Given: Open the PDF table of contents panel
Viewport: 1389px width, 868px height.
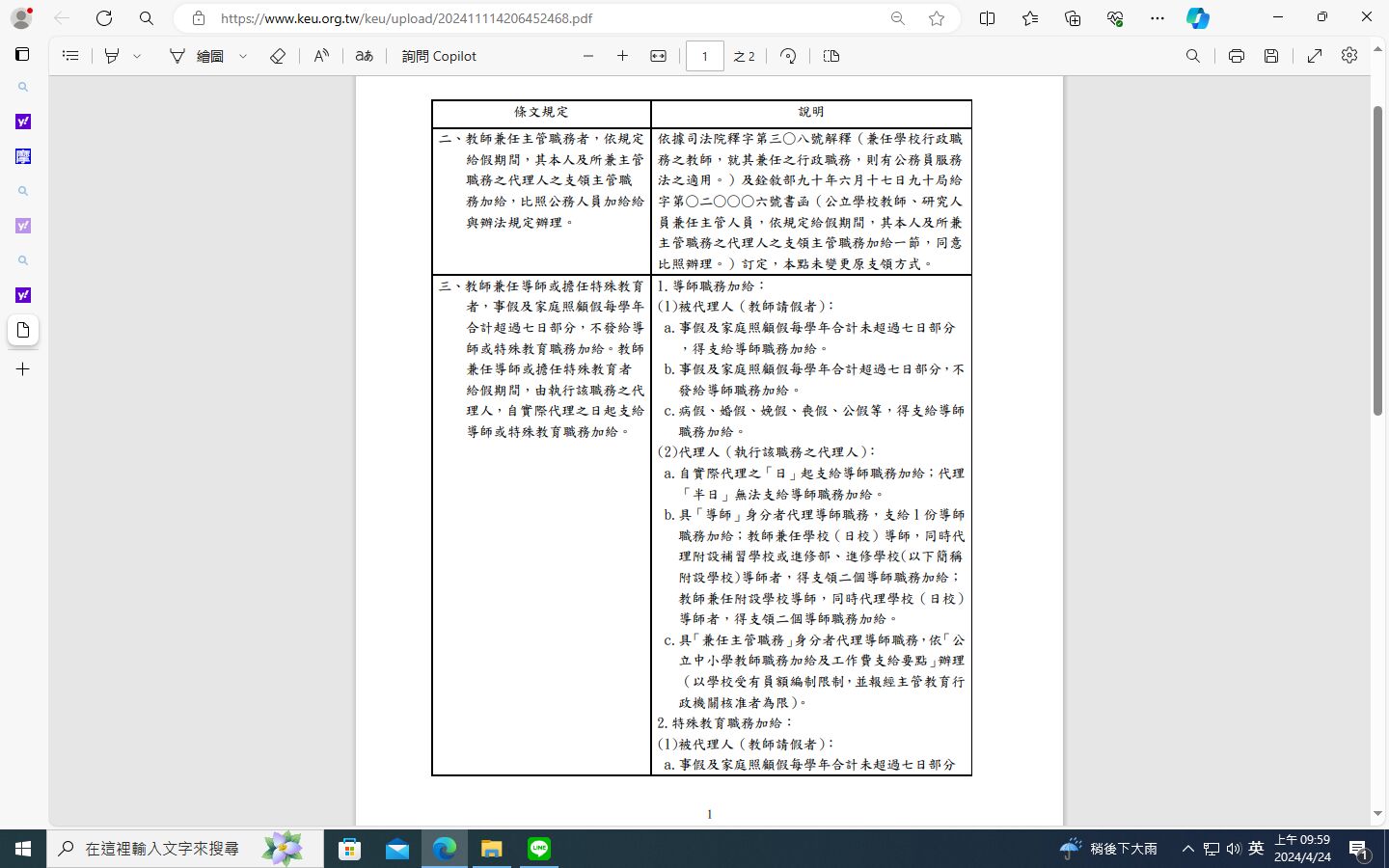Looking at the screenshot, I should point(70,56).
